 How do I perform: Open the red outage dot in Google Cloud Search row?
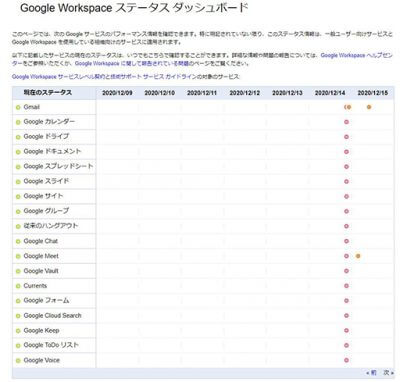(x=346, y=316)
